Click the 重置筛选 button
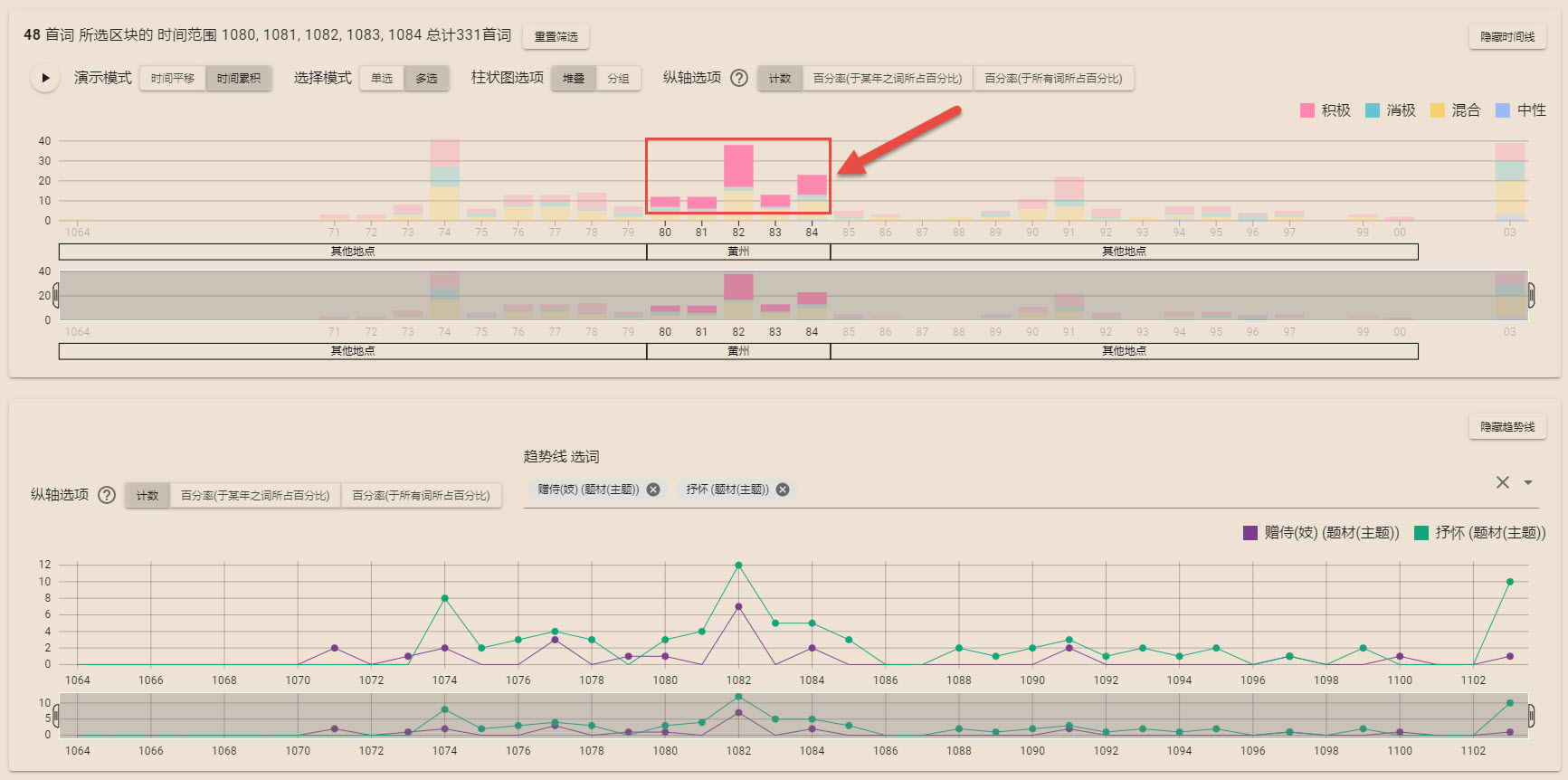Screen dimensions: 1568x780 (556, 36)
